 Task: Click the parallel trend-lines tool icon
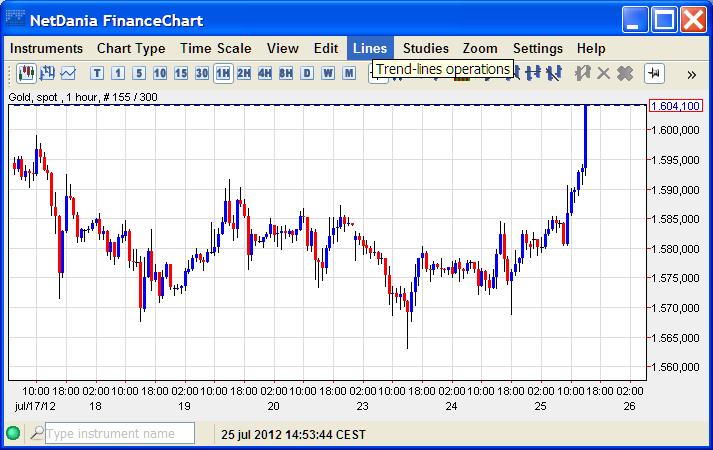click(x=533, y=73)
